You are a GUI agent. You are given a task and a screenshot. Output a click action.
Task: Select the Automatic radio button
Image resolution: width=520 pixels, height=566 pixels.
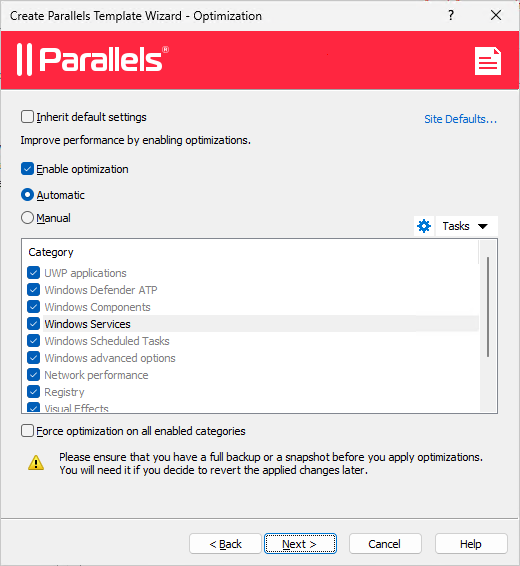[27, 195]
